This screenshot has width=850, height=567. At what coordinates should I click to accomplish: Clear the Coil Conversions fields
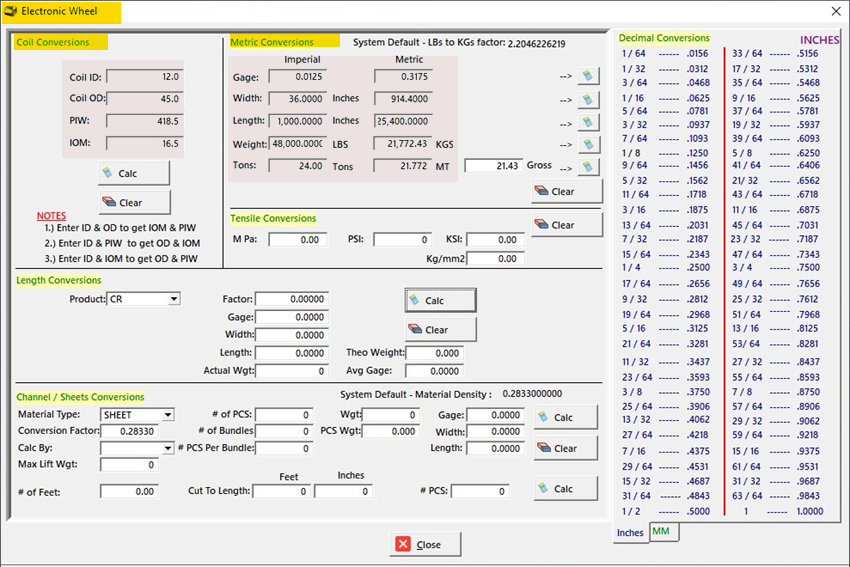pos(134,202)
